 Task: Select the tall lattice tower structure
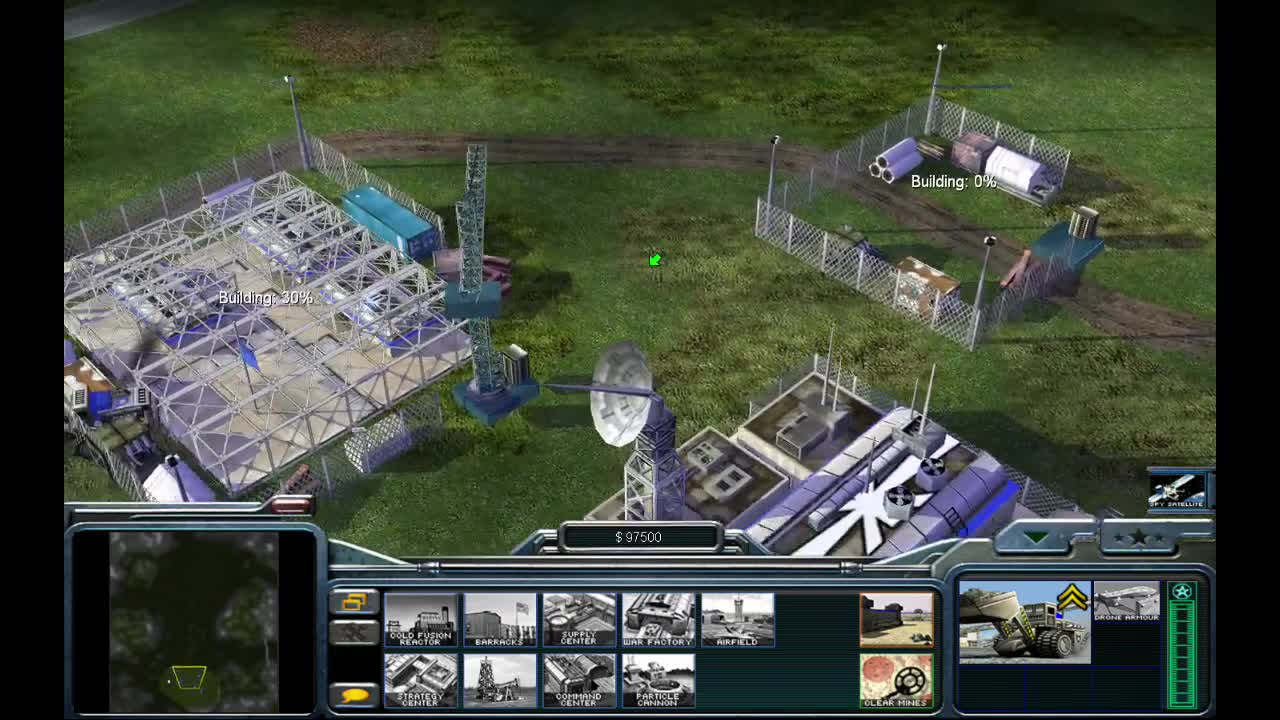point(480,285)
